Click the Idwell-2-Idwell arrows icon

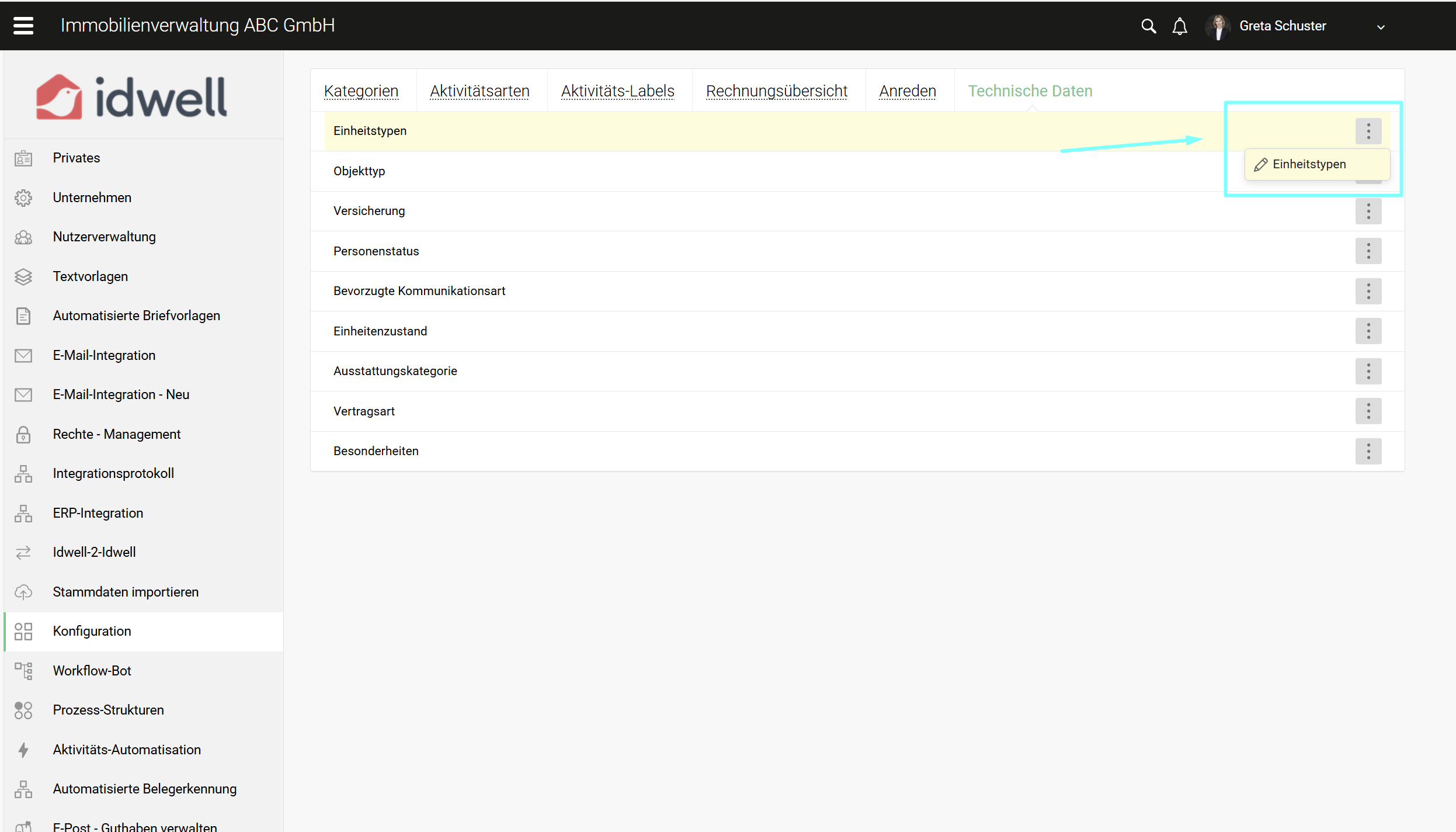(23, 553)
